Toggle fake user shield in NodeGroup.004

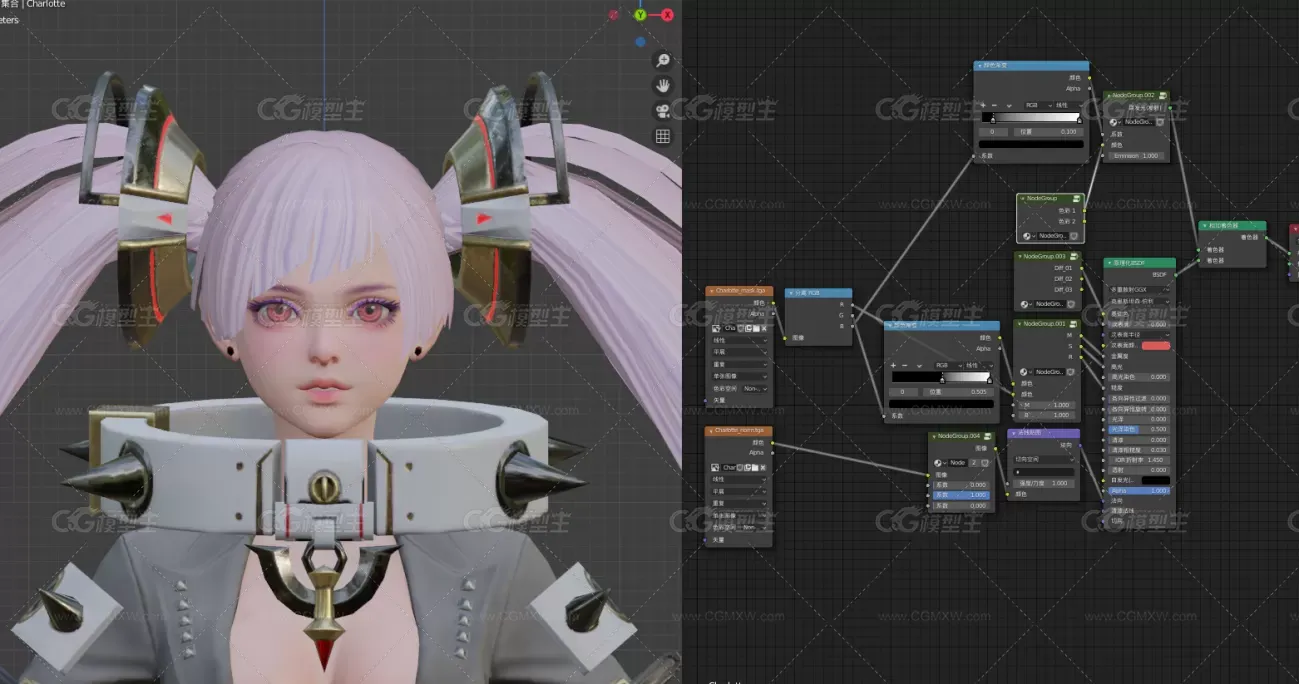click(985, 463)
